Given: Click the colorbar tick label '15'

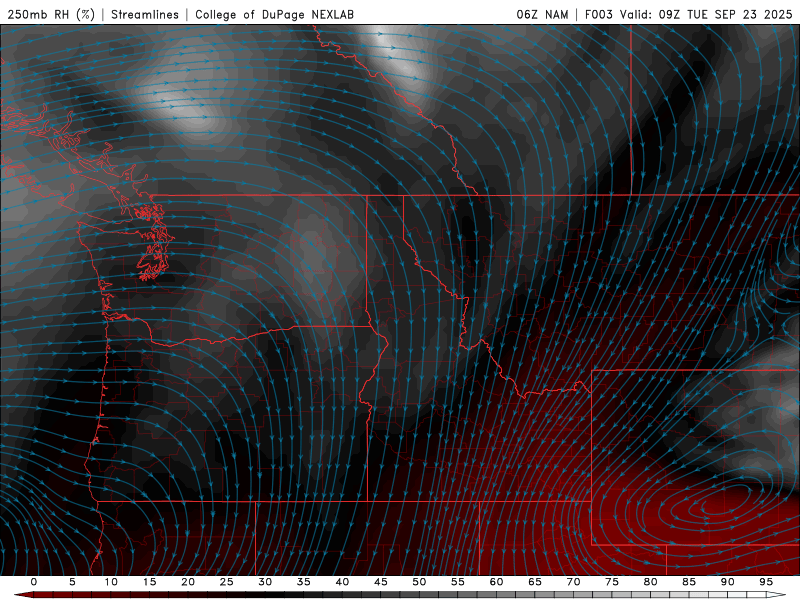Looking at the screenshot, I should (x=149, y=582).
